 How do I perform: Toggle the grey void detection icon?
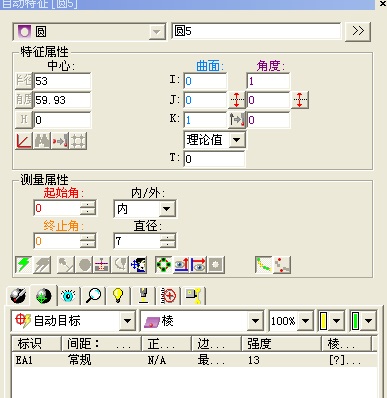120,265
